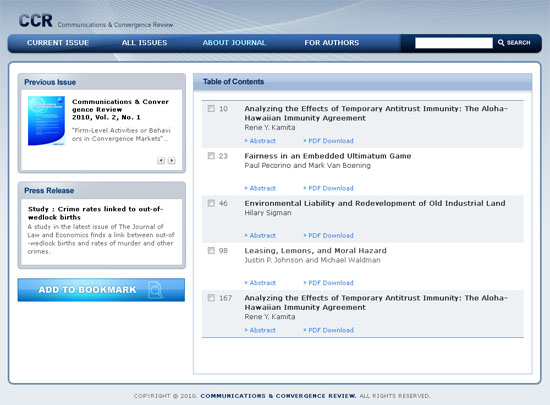Click author name Hilary Sigman
The height and width of the screenshot is (405, 550).
point(268,213)
